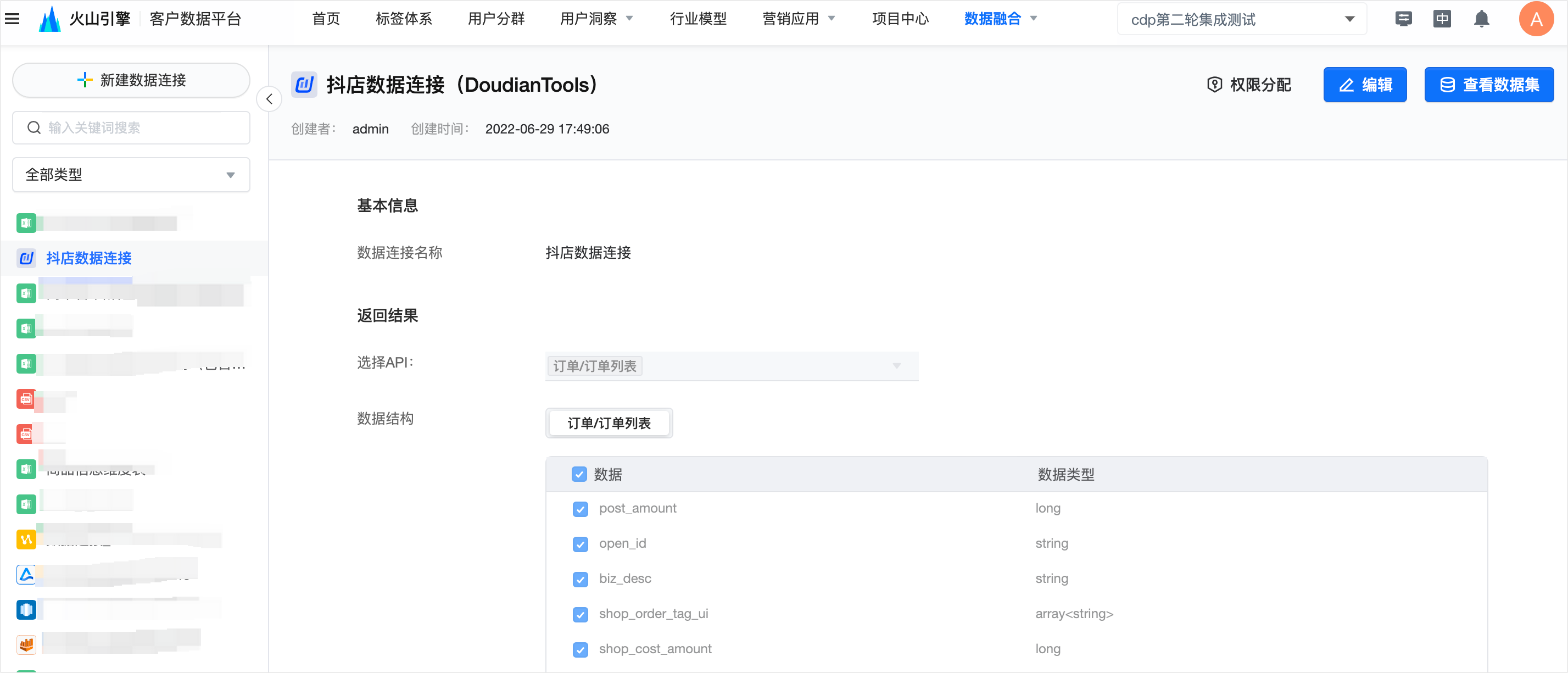This screenshot has width=1568, height=673.
Task: Select the orange Hive-like connector icon
Action: coord(26,644)
